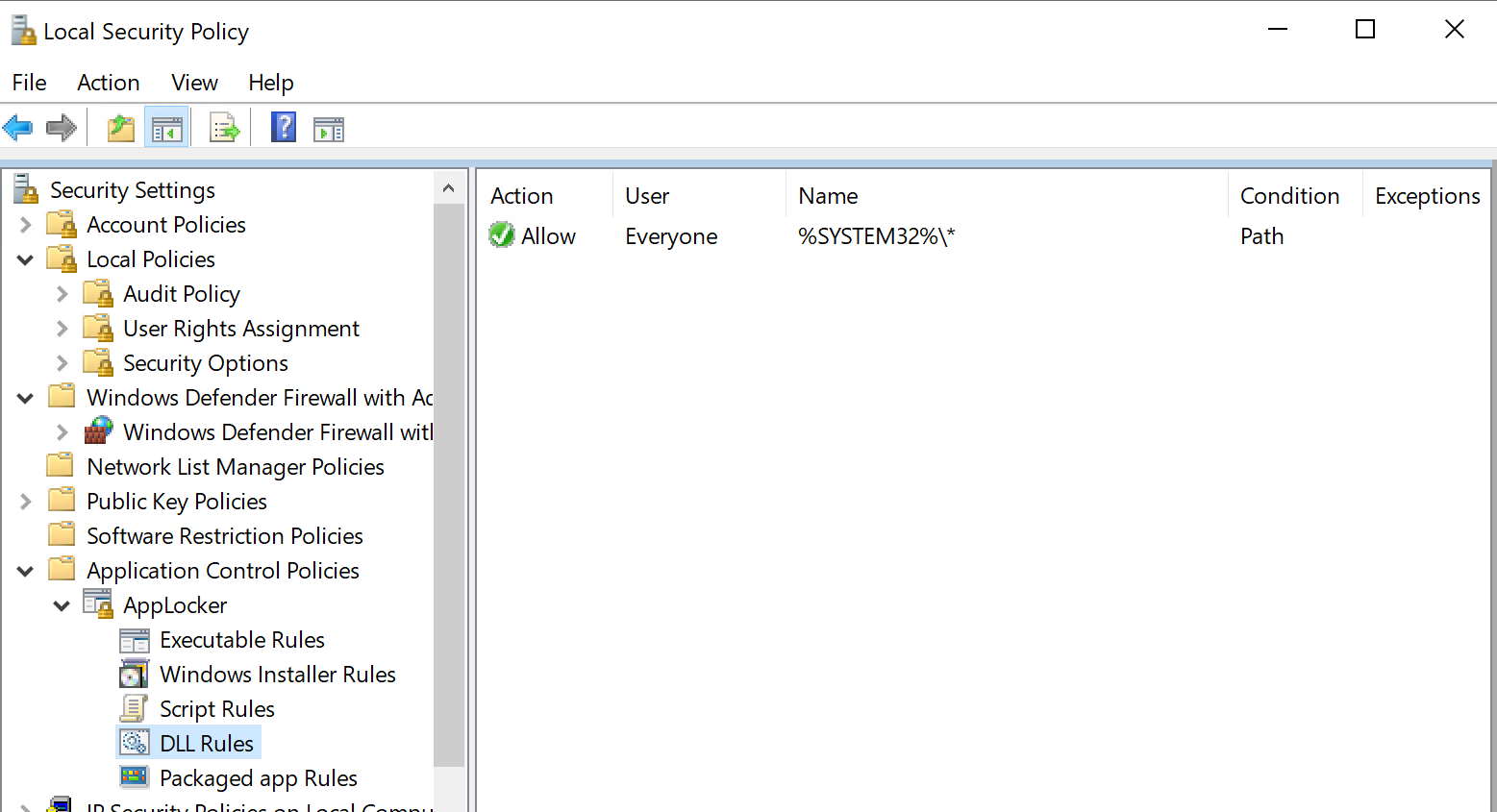Click the Up one level folder icon

(x=121, y=128)
